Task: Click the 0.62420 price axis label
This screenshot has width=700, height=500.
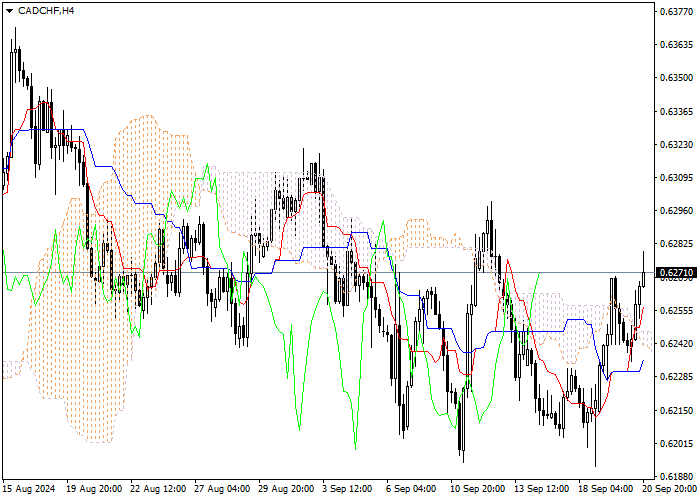Action: point(676,344)
